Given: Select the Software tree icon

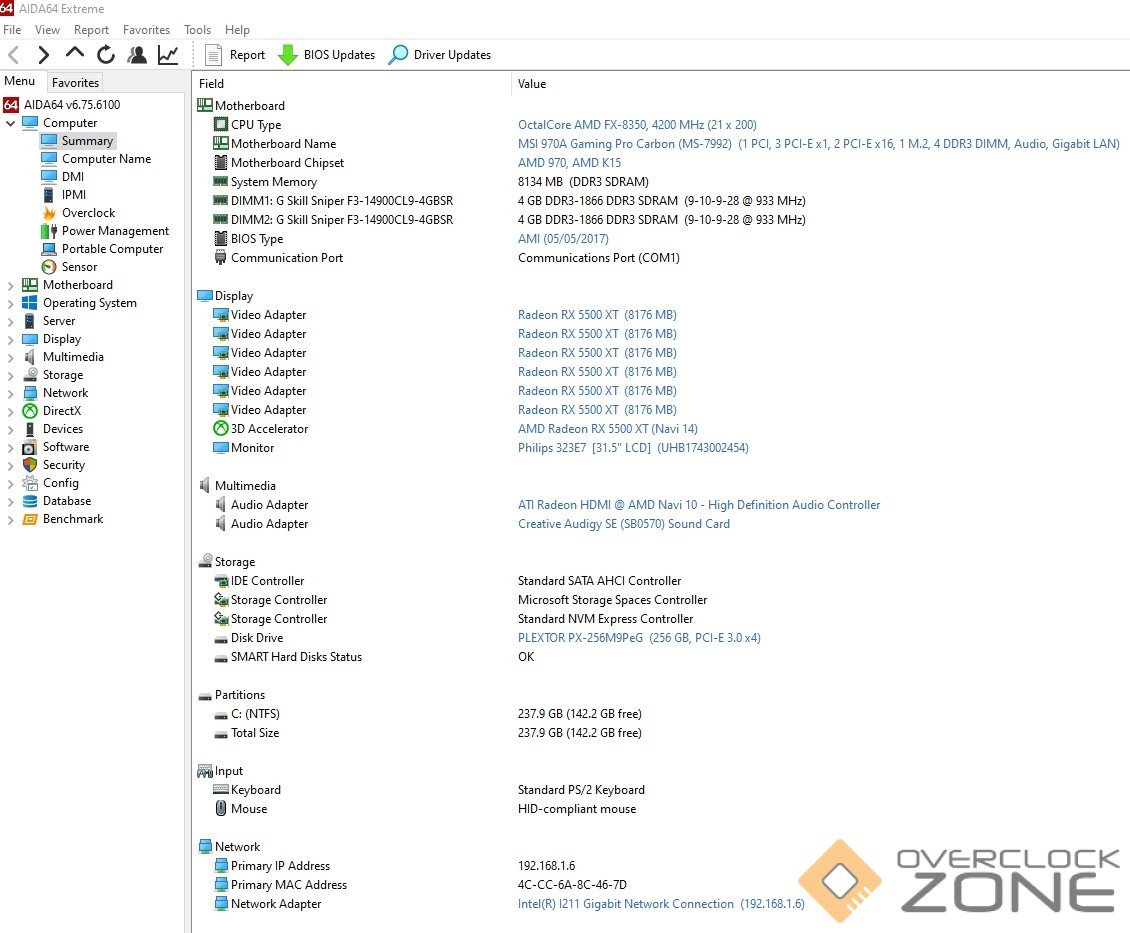Looking at the screenshot, I should click(30, 447).
